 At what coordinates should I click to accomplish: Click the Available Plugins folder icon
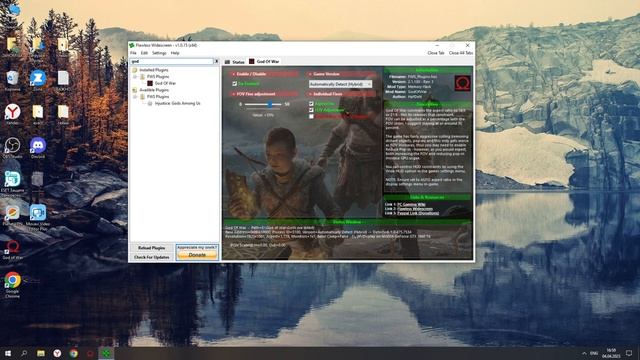[x=135, y=90]
